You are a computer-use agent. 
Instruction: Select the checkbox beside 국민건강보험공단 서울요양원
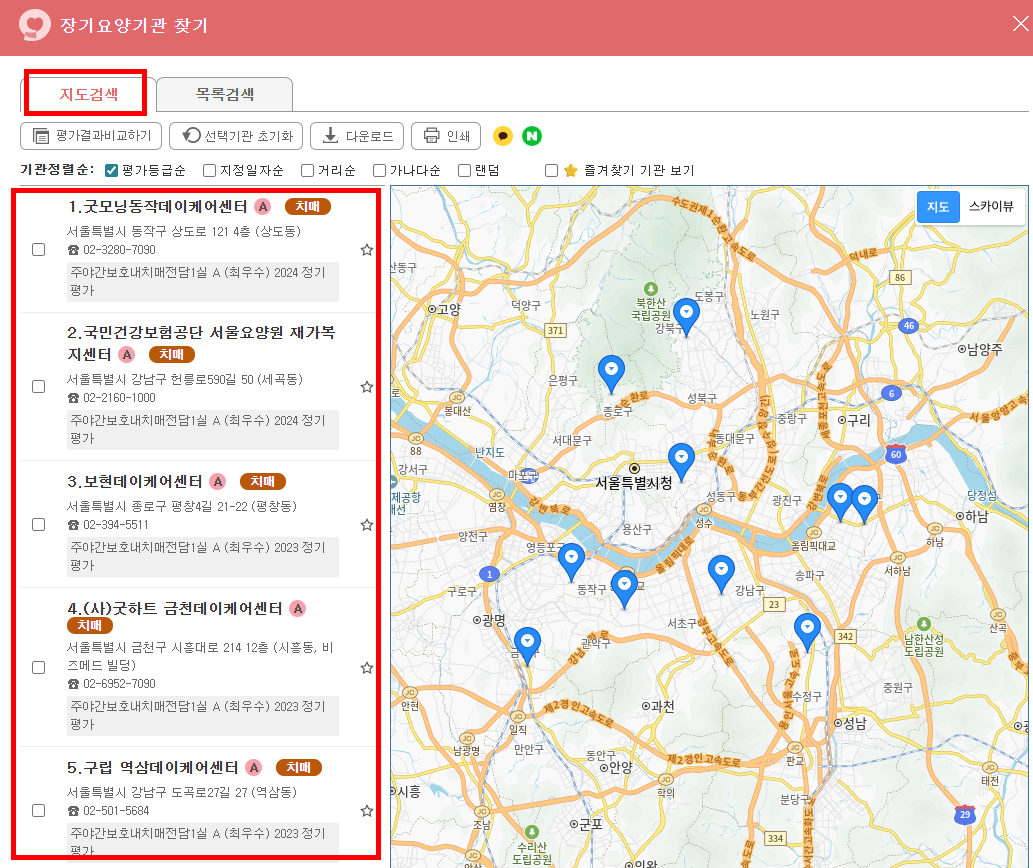[x=39, y=386]
